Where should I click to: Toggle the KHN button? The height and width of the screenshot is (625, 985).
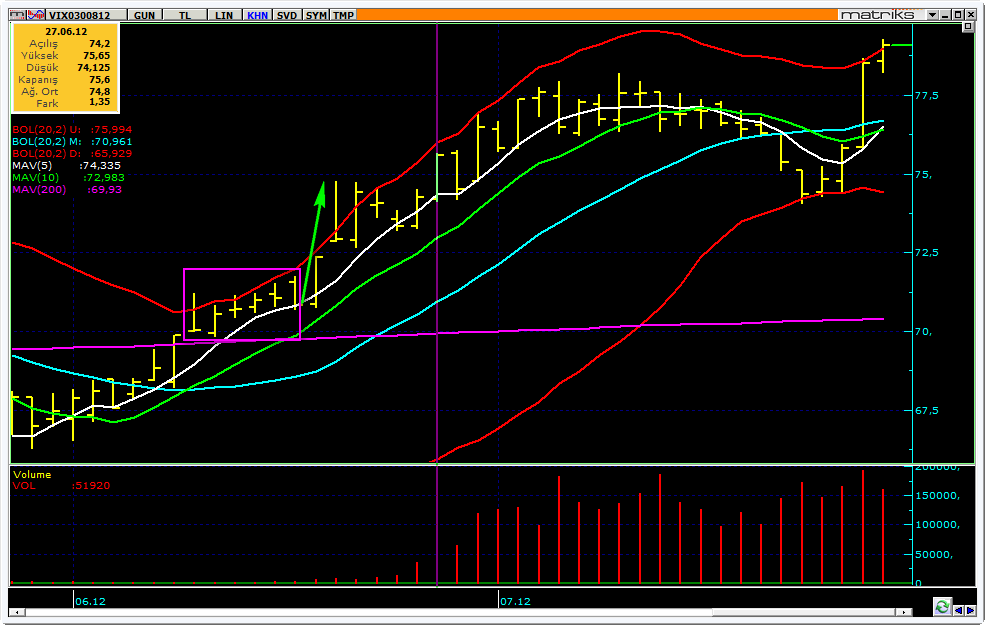[258, 15]
